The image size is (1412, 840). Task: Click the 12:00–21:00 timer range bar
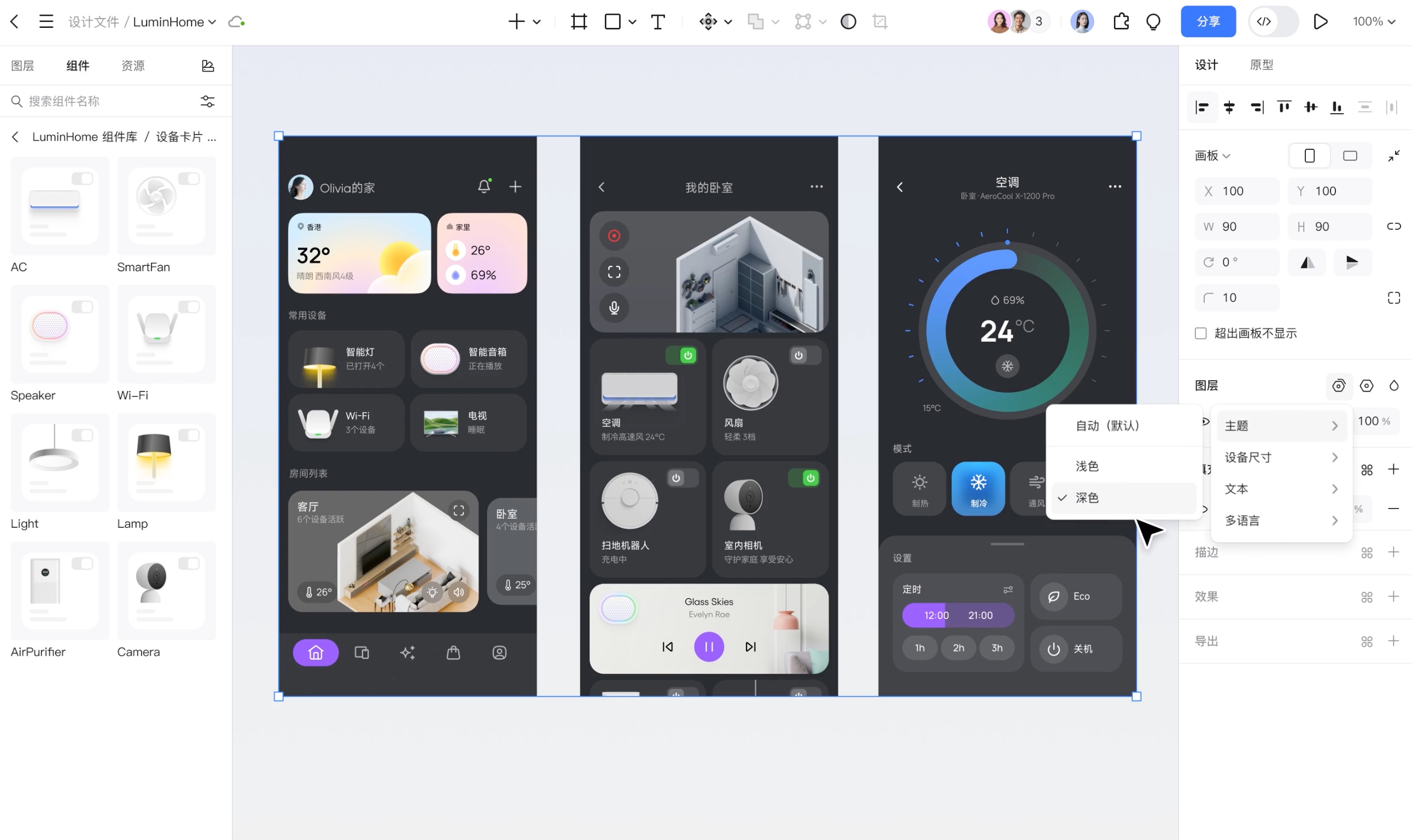tap(958, 615)
